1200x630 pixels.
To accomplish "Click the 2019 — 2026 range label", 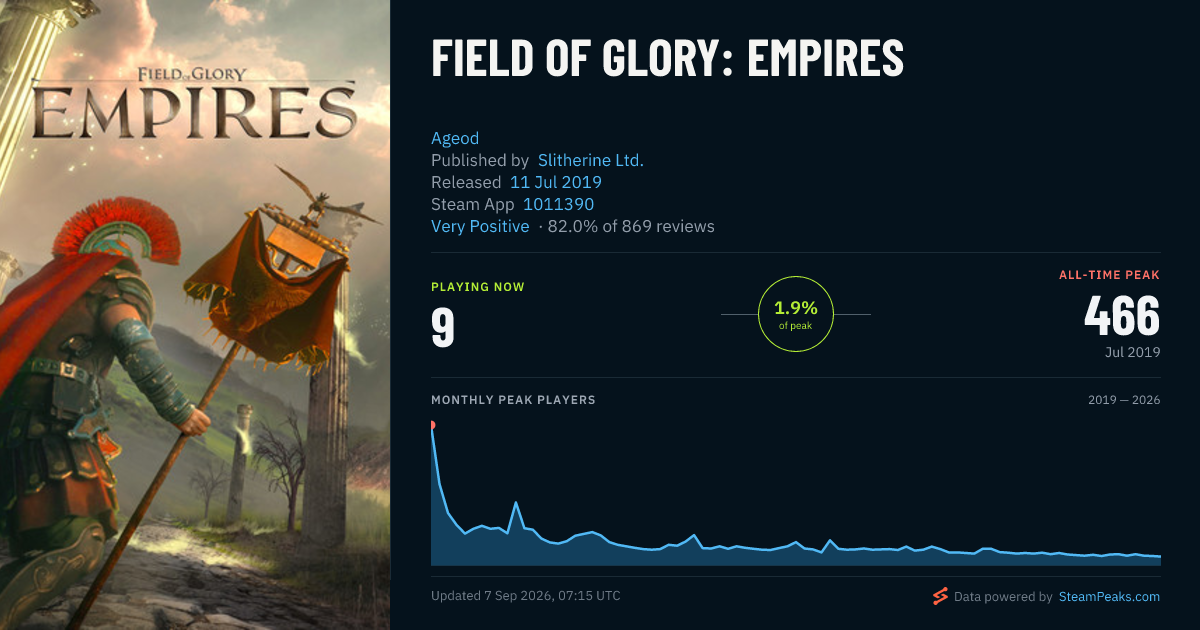I will coord(1124,400).
